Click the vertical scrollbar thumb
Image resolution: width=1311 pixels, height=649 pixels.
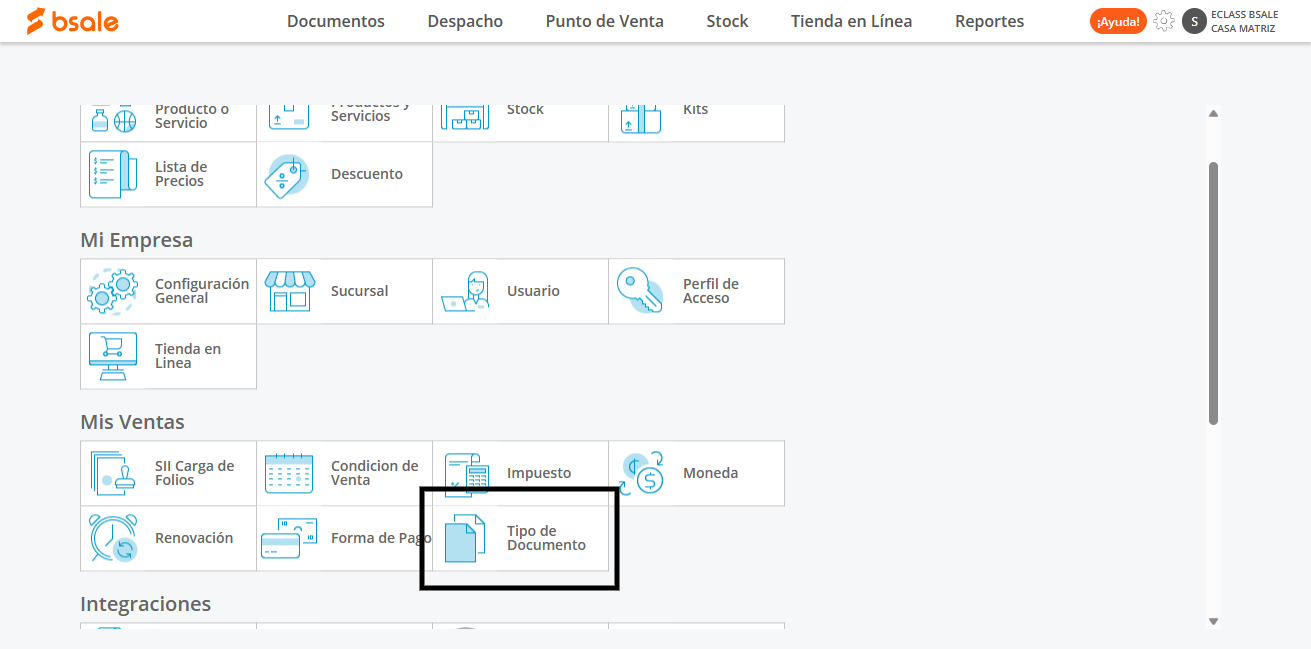1213,293
